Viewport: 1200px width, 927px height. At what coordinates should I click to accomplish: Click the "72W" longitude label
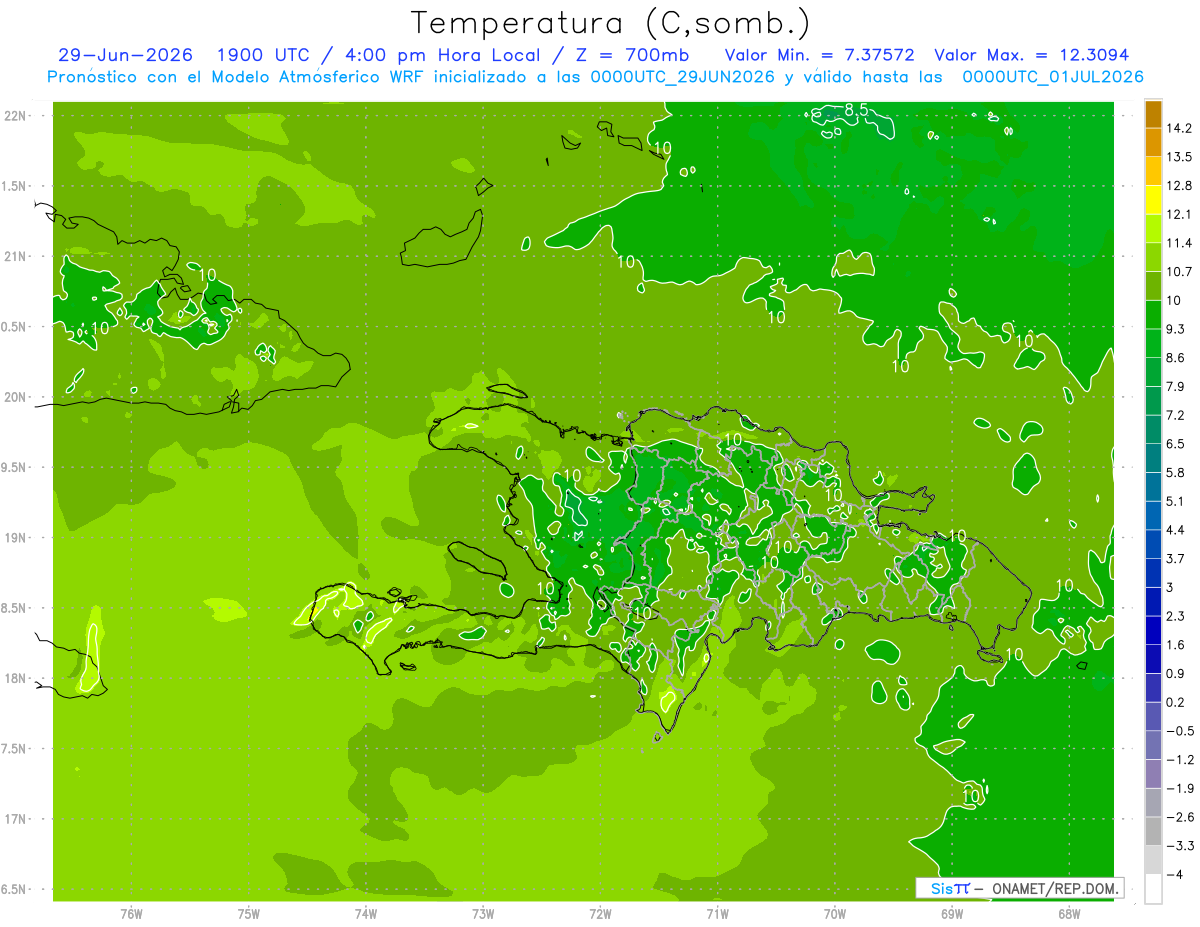pos(600,913)
